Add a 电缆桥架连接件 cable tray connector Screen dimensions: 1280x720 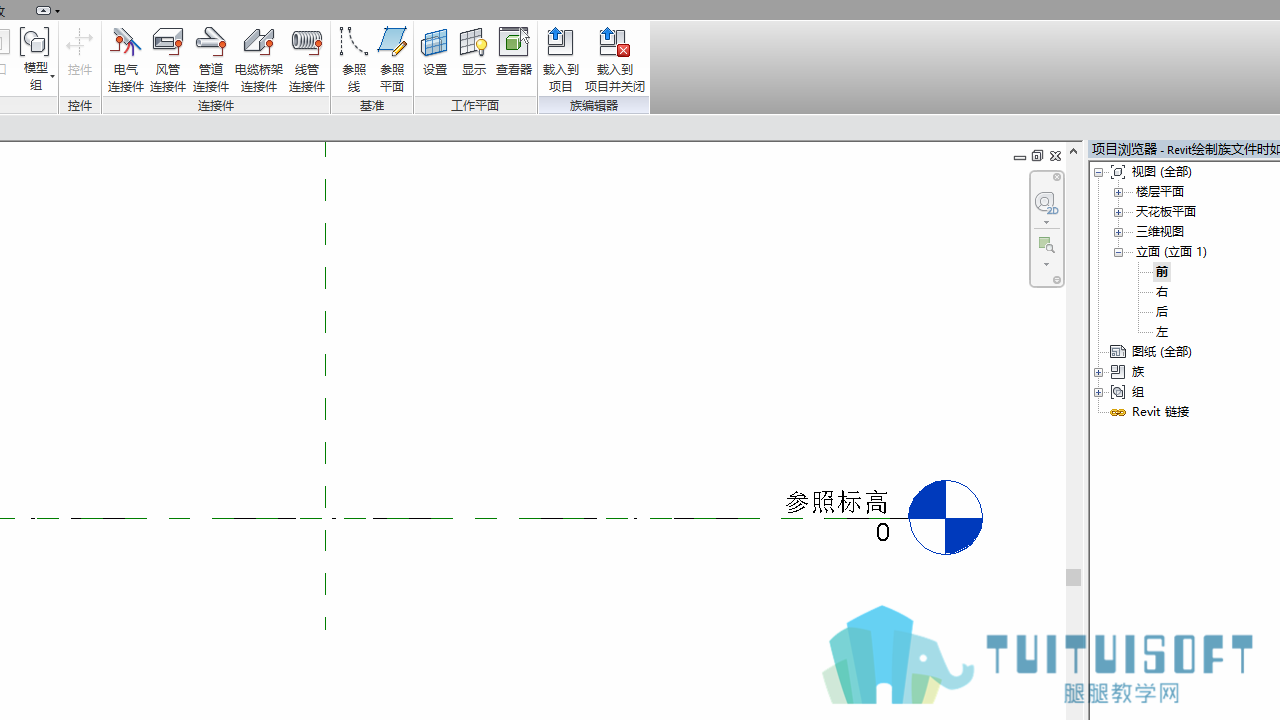[259, 59]
